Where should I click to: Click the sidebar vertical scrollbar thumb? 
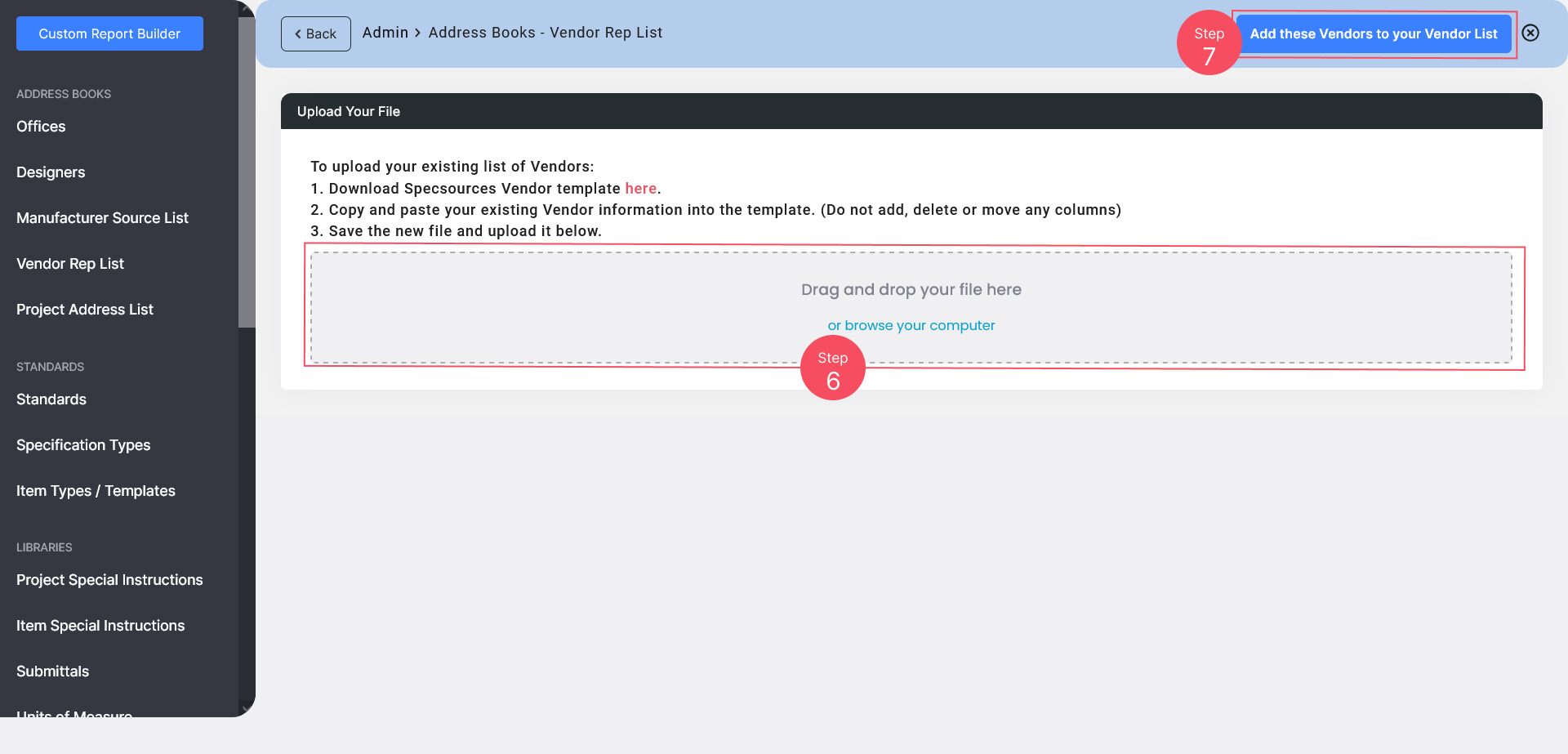[x=247, y=172]
